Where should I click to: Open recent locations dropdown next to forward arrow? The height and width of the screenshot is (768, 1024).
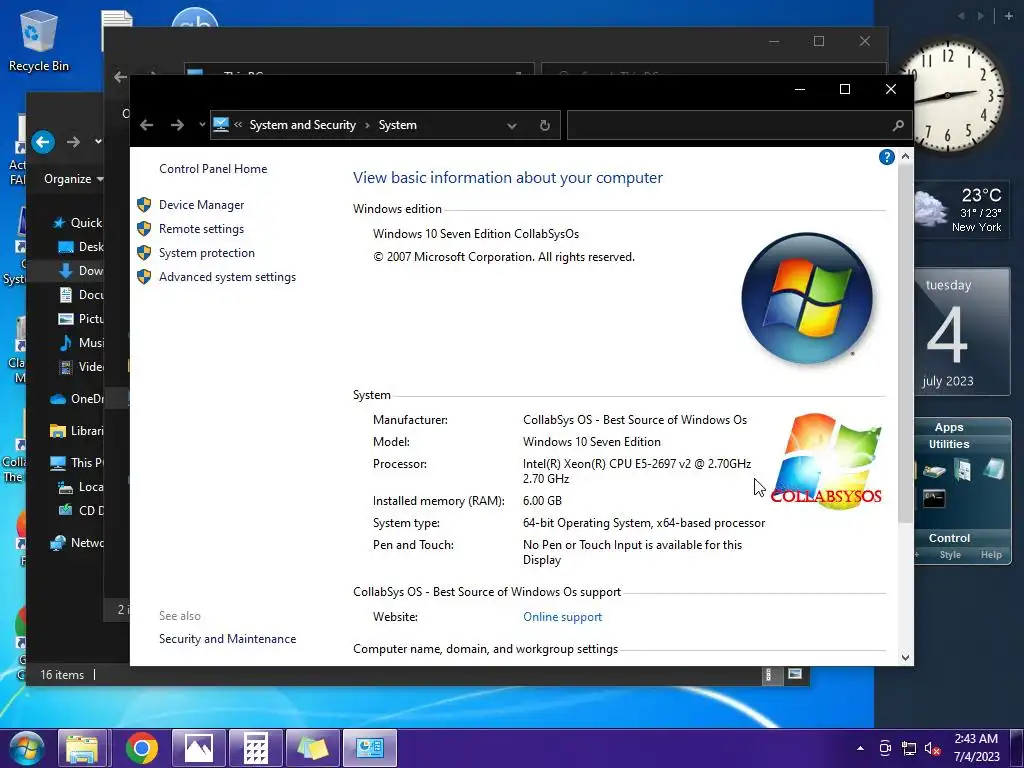pyautogui.click(x=201, y=125)
